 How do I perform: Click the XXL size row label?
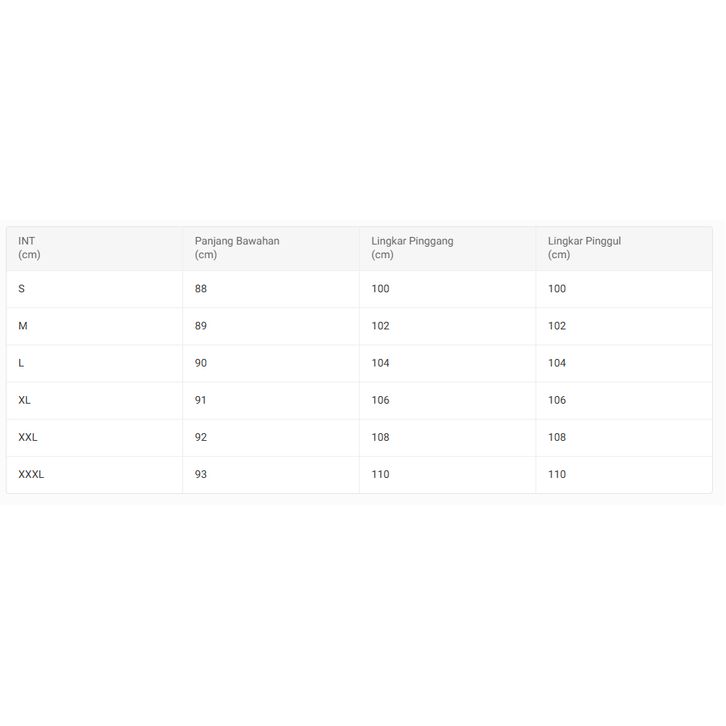pyautogui.click(x=28, y=437)
